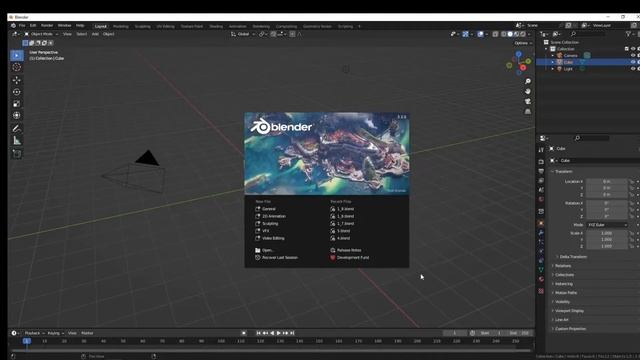This screenshot has height=360, width=640.
Task: Toggle viewport overlays button
Action: pyautogui.click(x=481, y=34)
